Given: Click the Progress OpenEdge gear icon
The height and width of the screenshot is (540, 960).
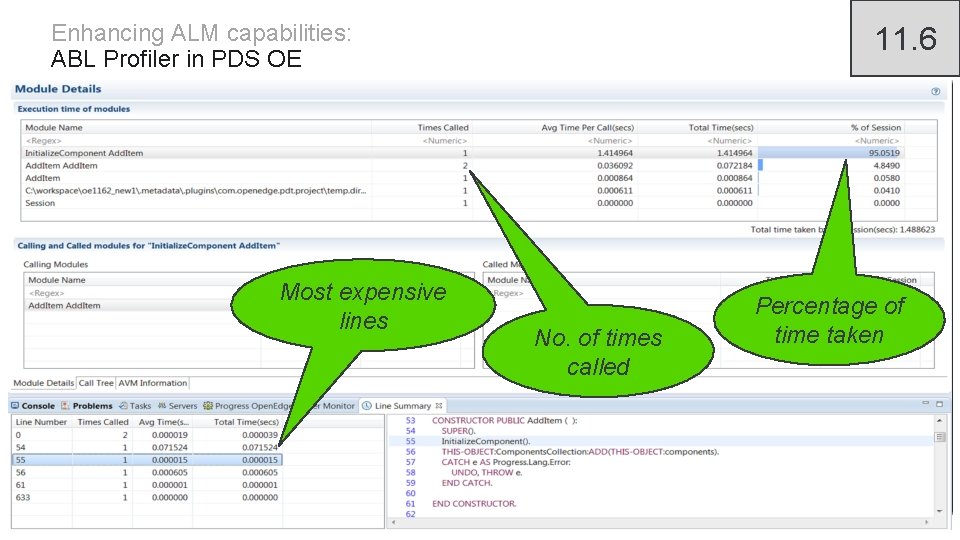Looking at the screenshot, I should tap(208, 405).
